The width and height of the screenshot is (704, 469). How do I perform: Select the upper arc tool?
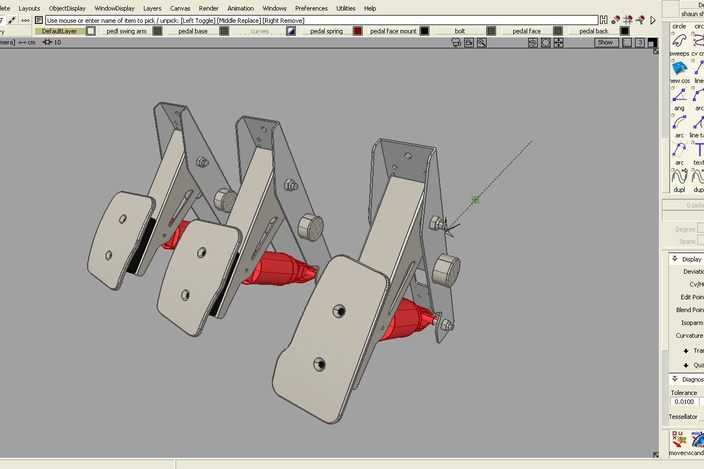(x=679, y=122)
